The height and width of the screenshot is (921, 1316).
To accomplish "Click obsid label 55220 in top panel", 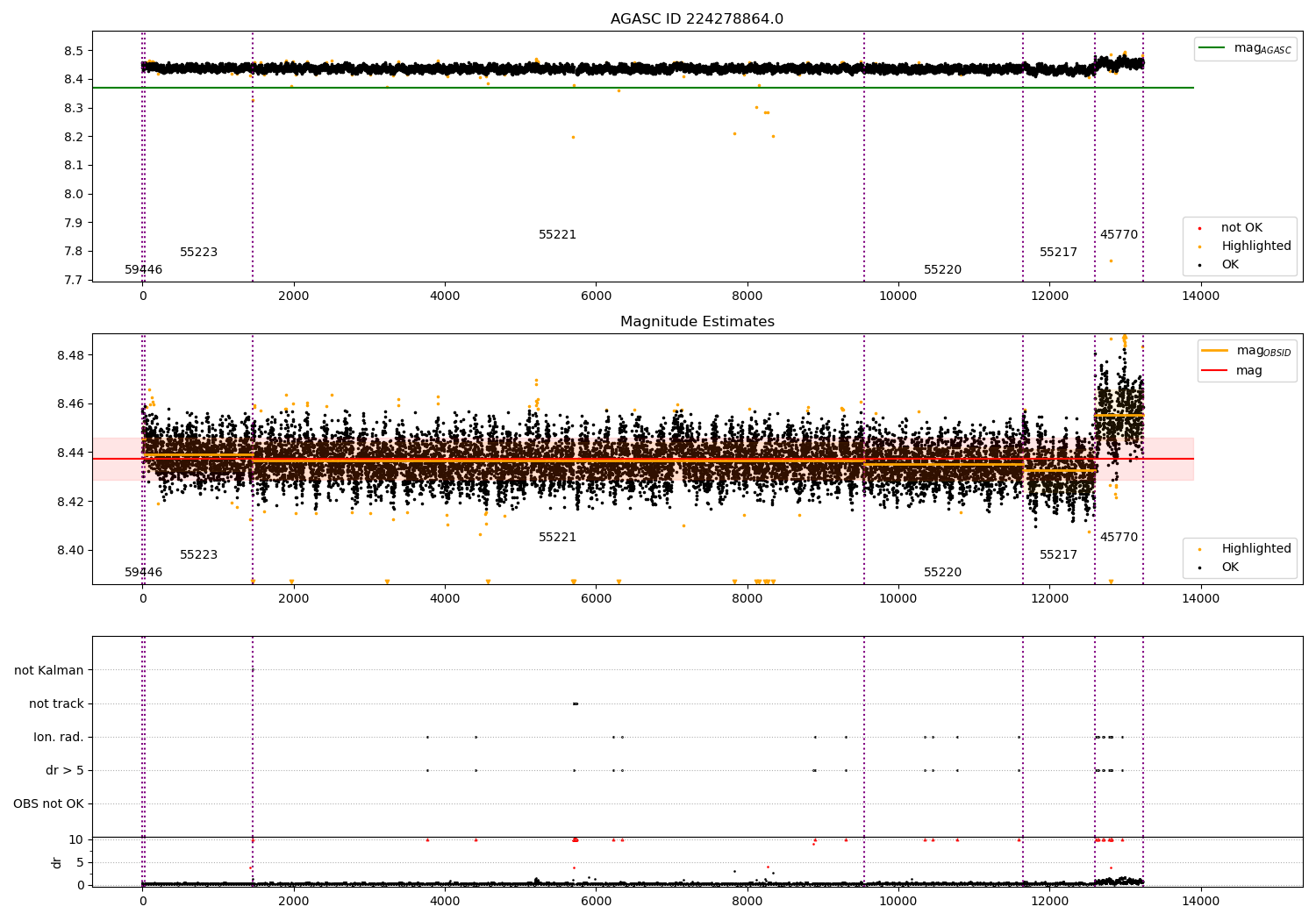I will [942, 270].
